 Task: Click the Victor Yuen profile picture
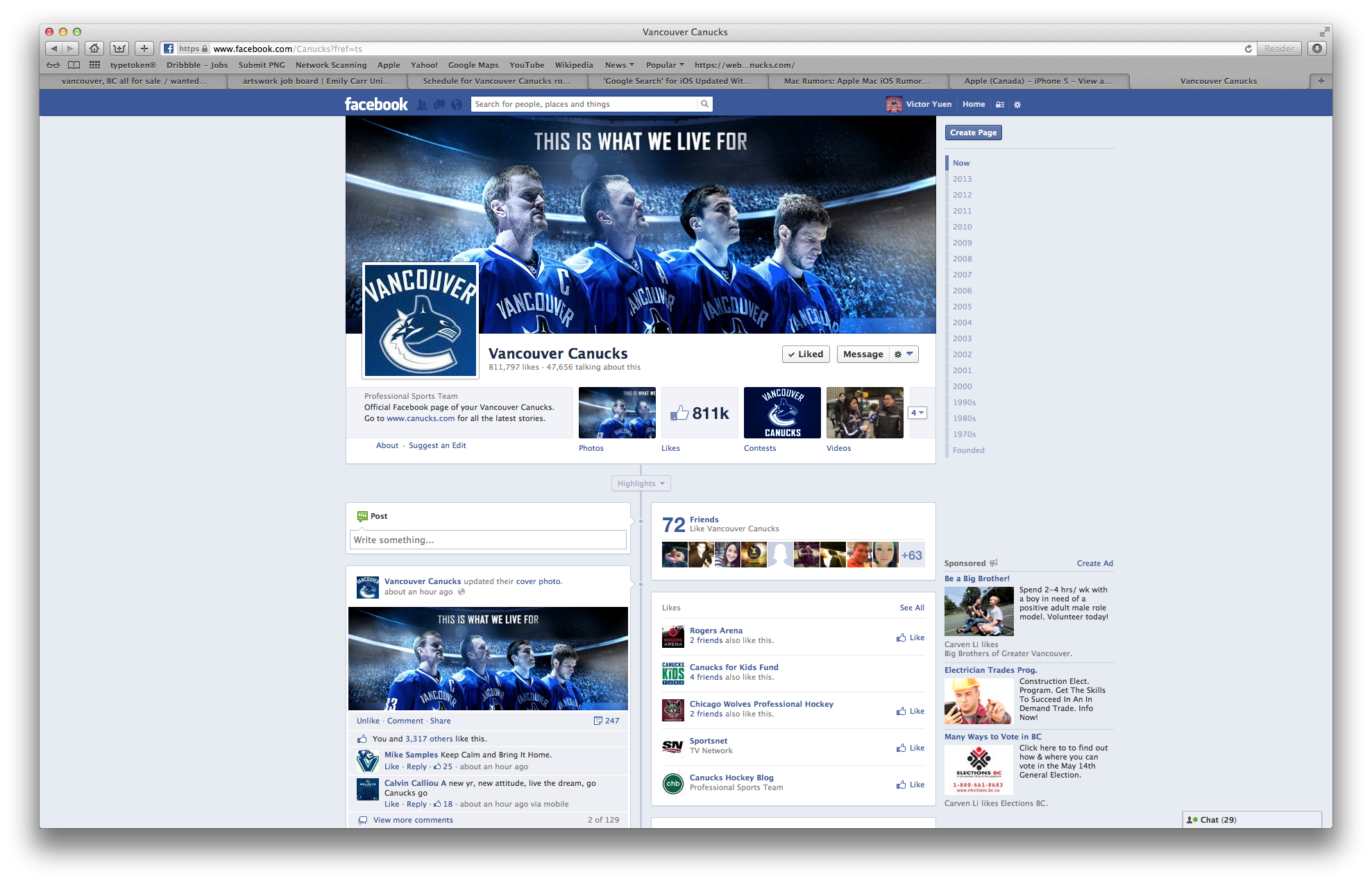pos(894,104)
